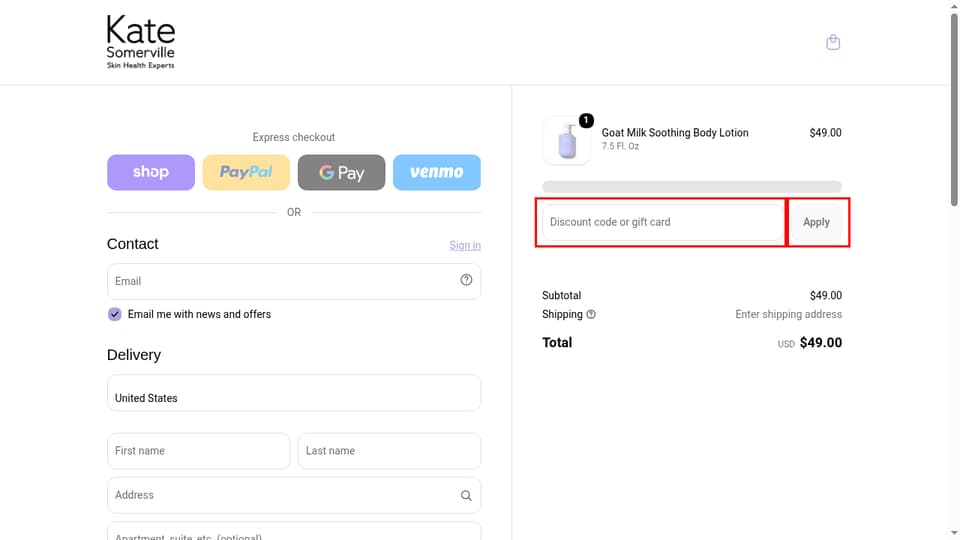Click the Goat Milk Soothing Body Lotion title
Screen dimensions: 960x540
tap(675, 133)
